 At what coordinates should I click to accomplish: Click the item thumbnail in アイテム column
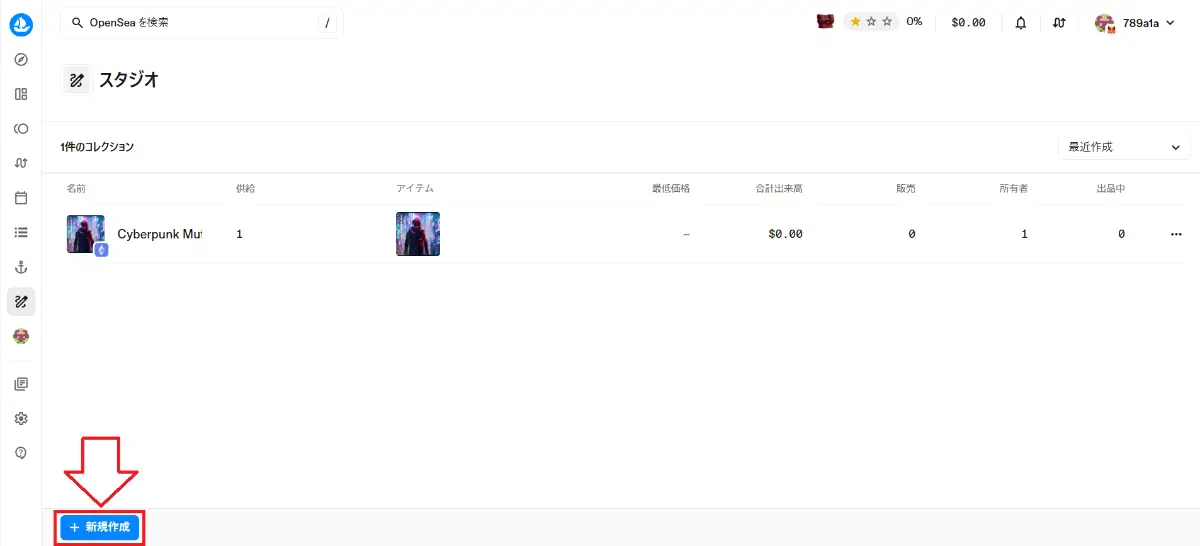(x=418, y=234)
